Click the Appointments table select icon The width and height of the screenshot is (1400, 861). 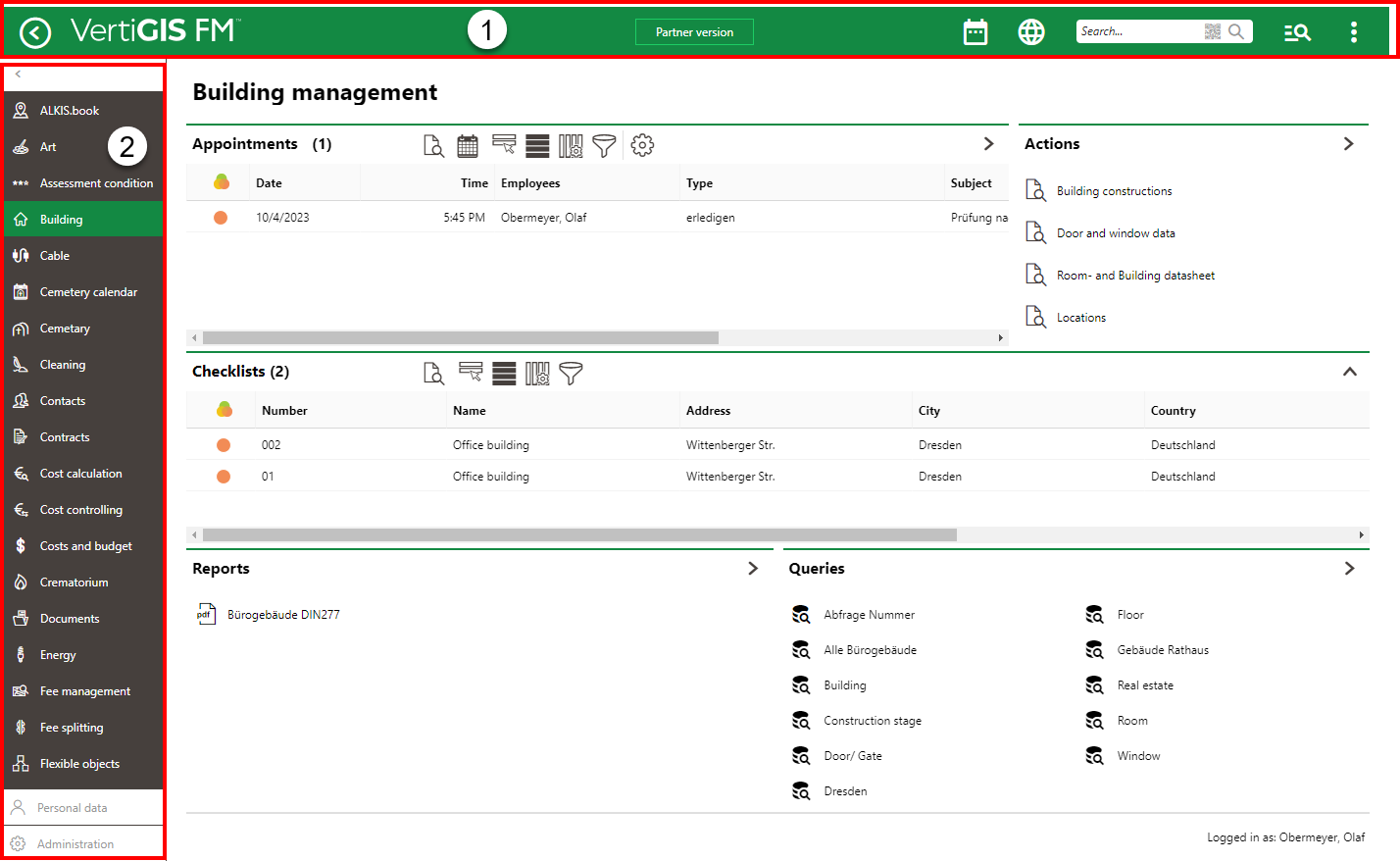[x=504, y=145]
